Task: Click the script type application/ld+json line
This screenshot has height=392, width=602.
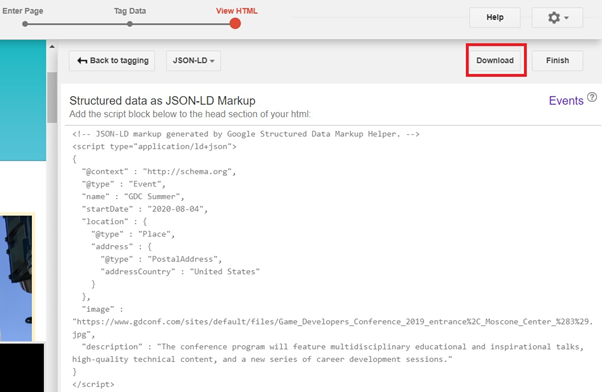Action: coord(154,147)
